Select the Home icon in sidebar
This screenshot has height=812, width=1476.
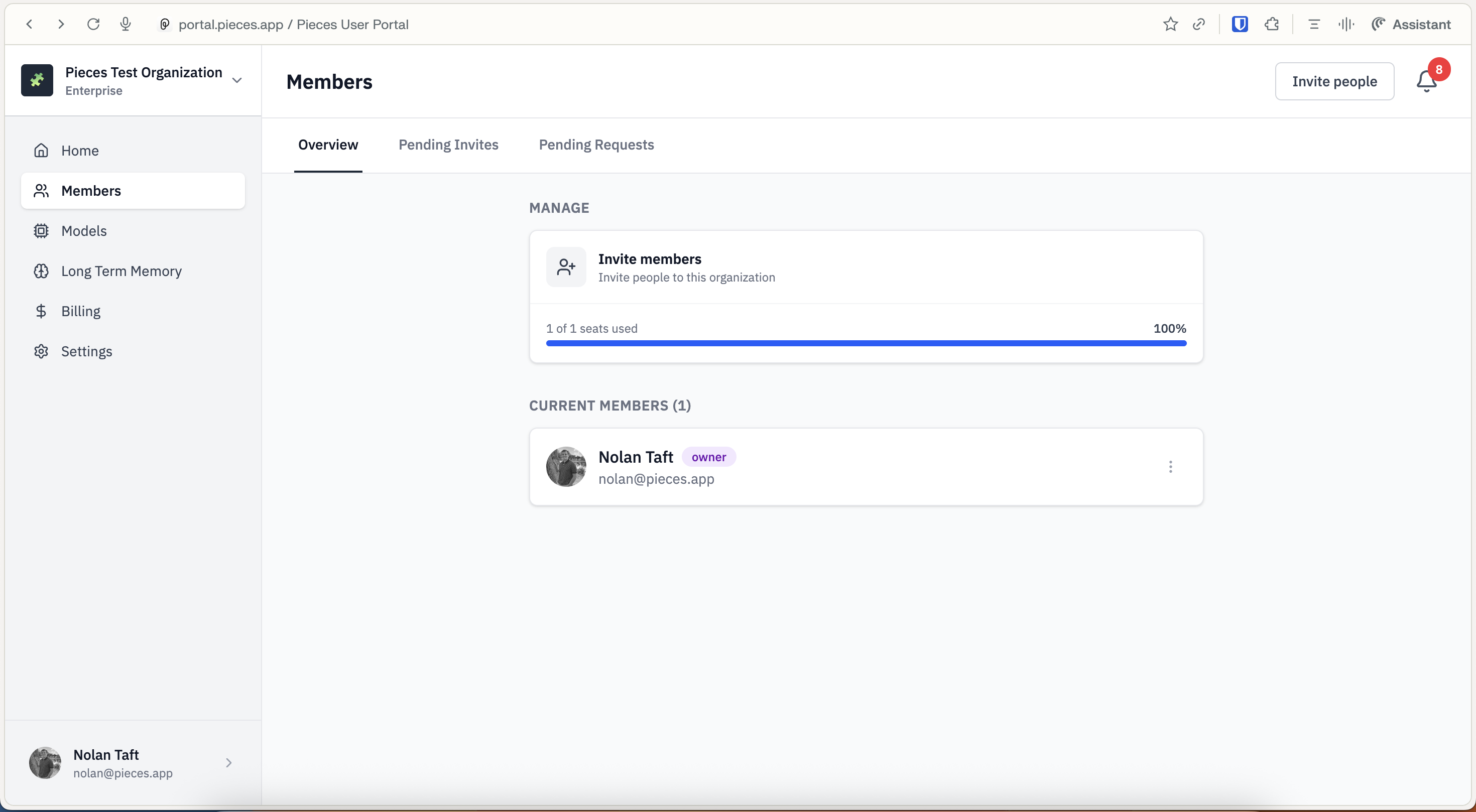(41, 150)
